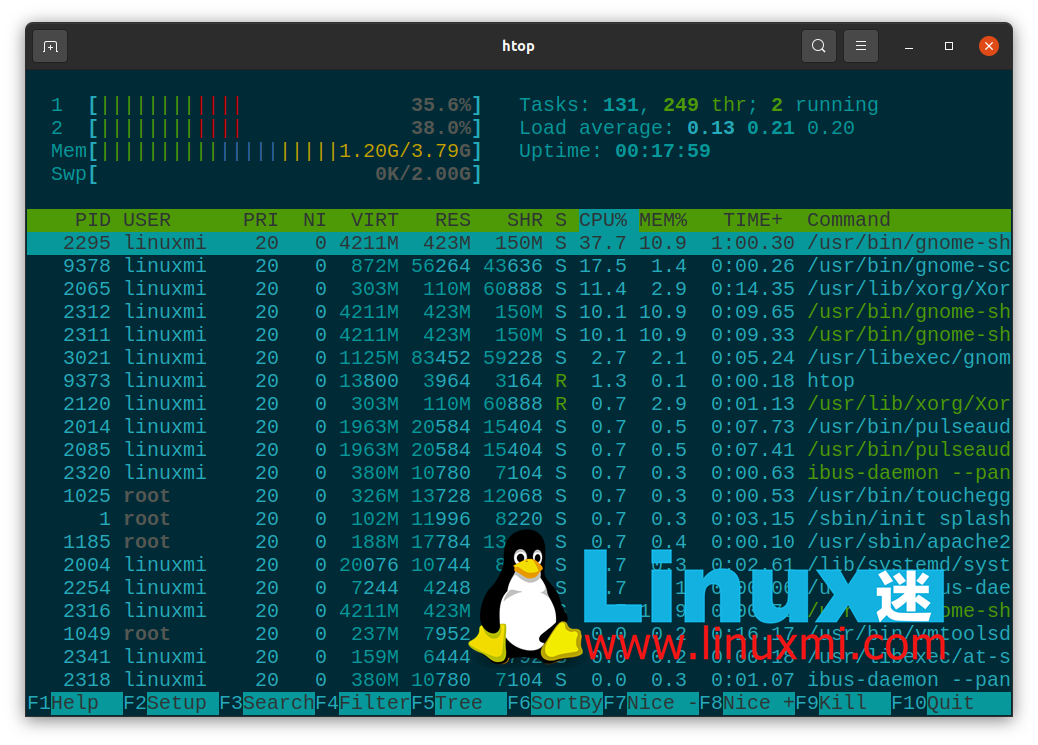
Task: Click the Uptime 00:17:59 value
Action: (x=663, y=151)
